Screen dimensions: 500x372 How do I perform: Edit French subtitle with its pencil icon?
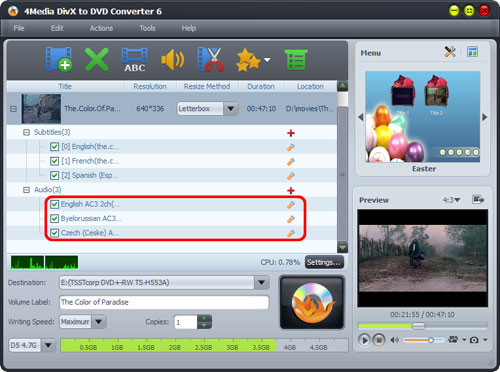tap(291, 162)
